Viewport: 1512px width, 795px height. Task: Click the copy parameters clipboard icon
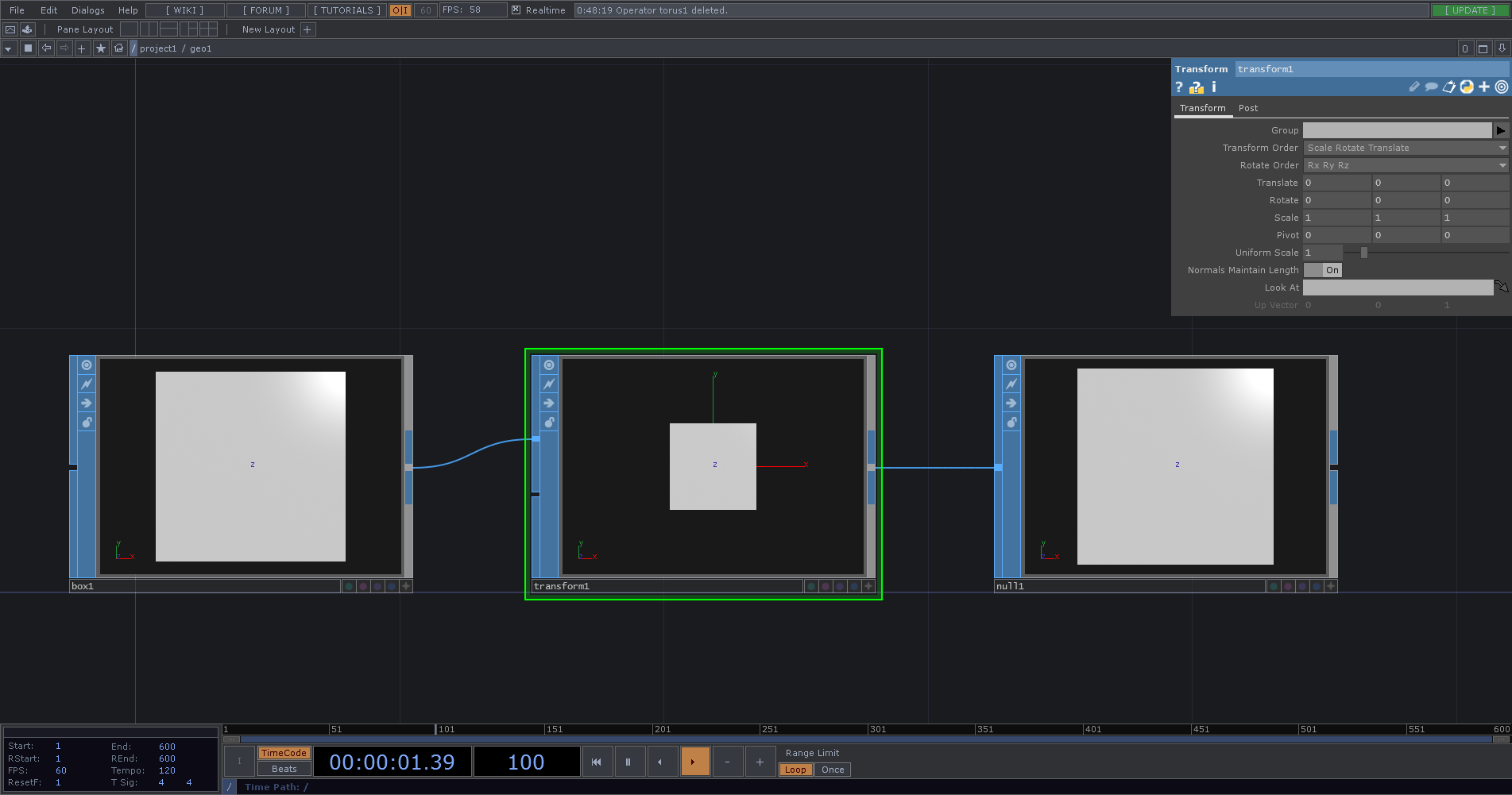[x=1449, y=87]
